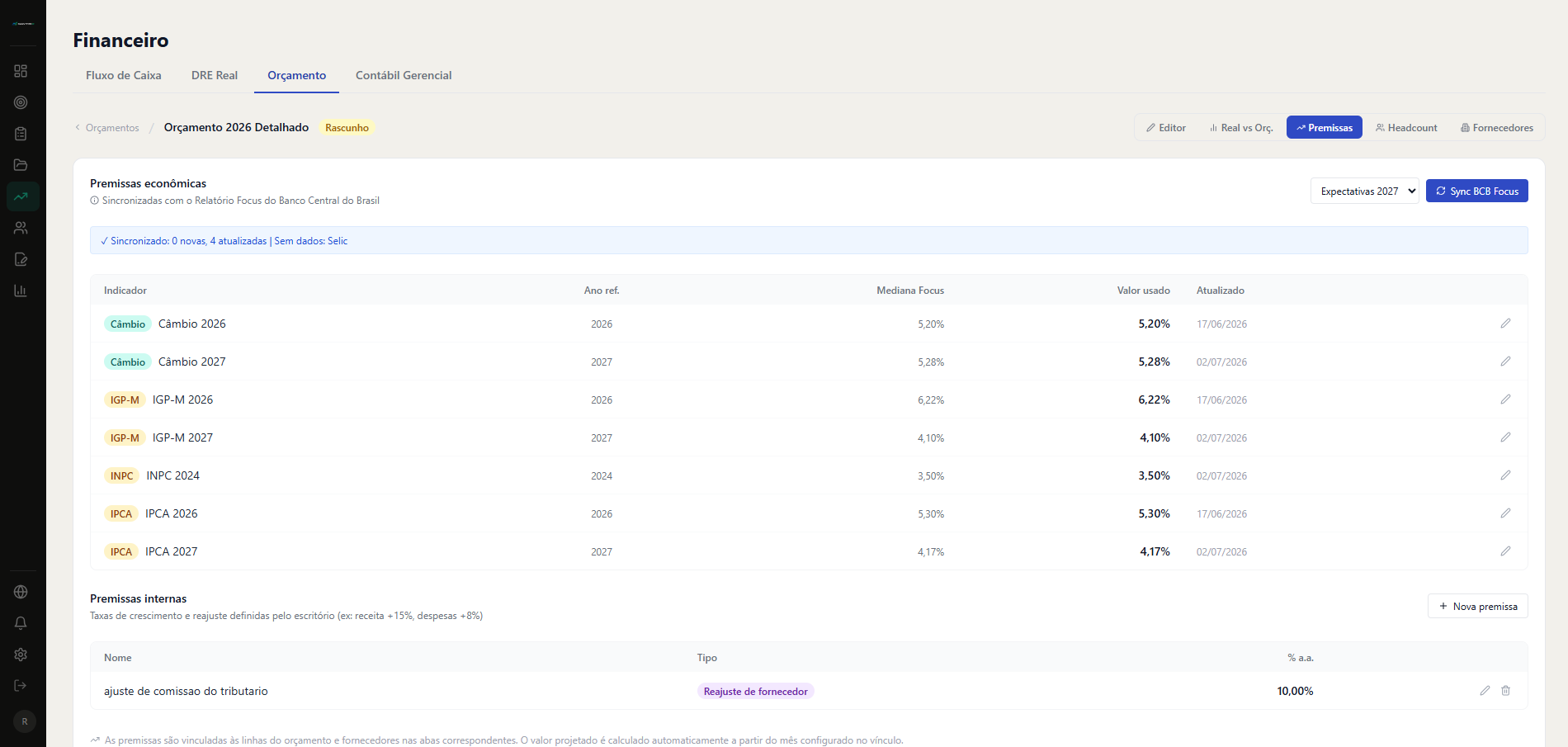Click Sync BCB Focus button
Viewport: 1568px width, 747px height.
point(1477,191)
